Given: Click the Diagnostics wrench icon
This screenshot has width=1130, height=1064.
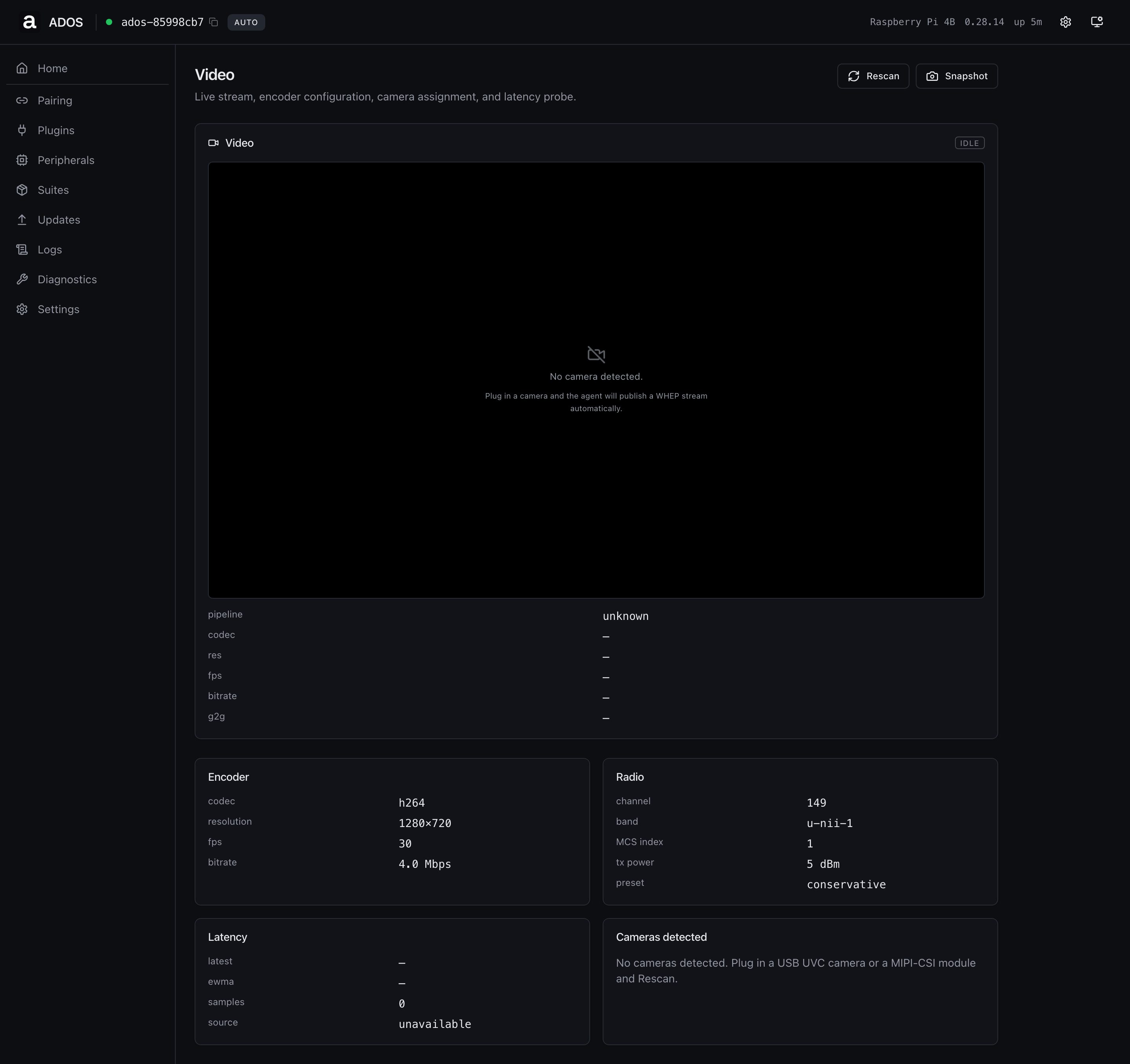Looking at the screenshot, I should tap(22, 280).
